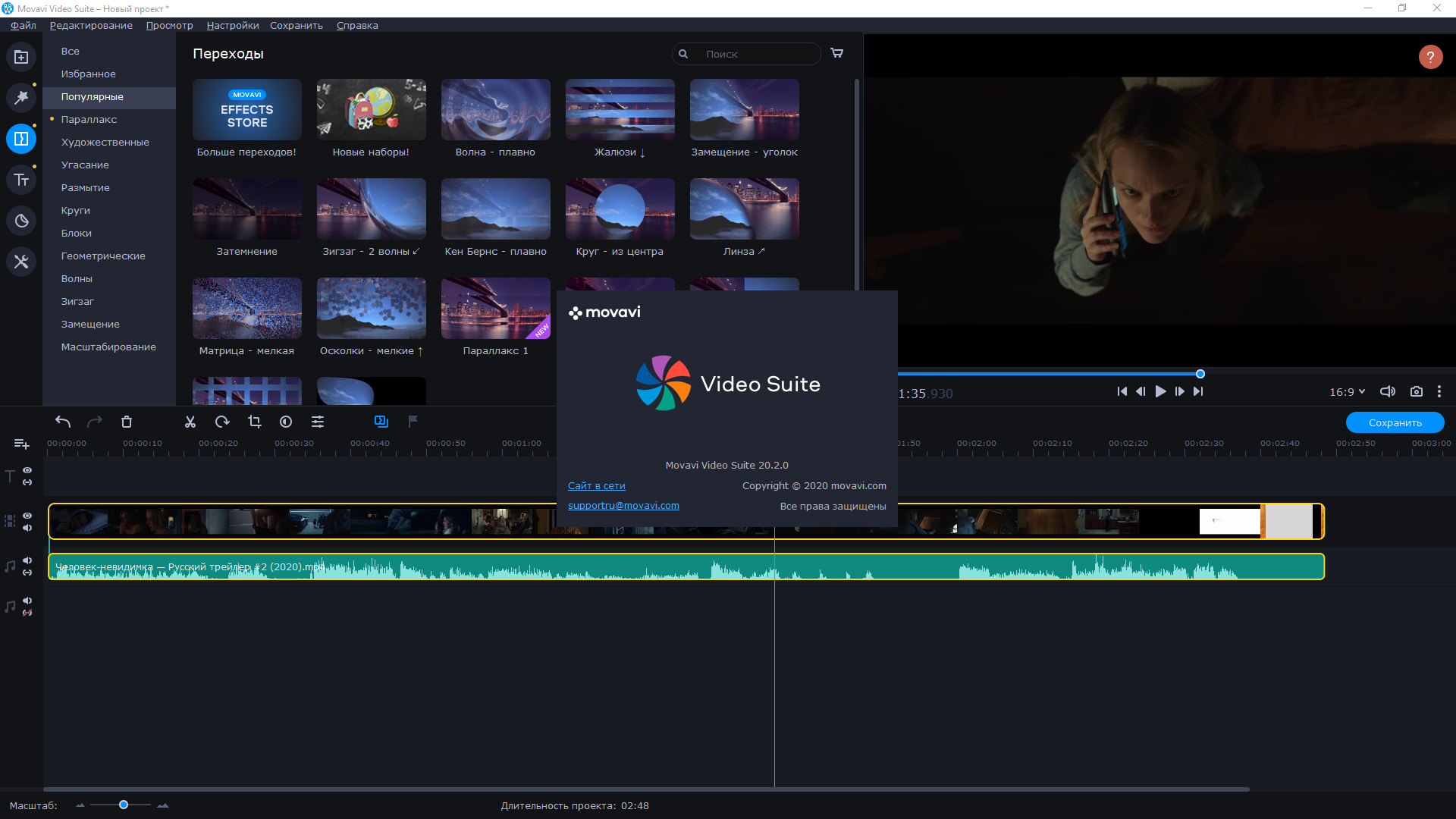
Task: Open the more tools wrench icon
Action: tap(21, 262)
